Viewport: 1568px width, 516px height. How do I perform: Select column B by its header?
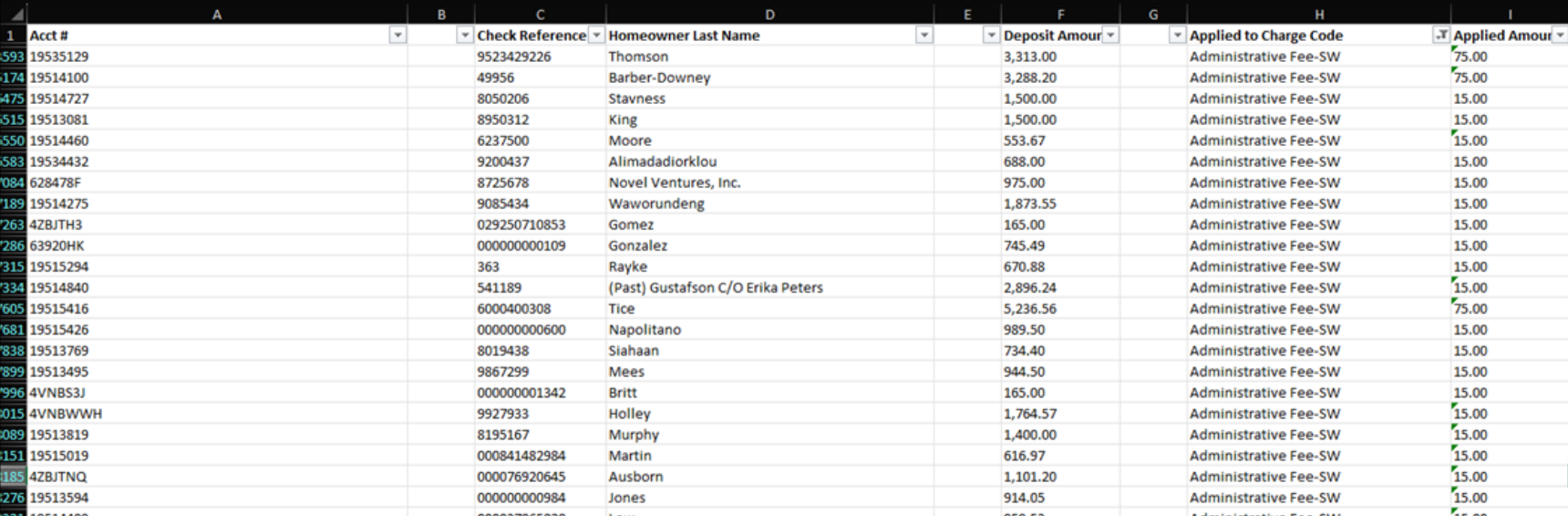(x=441, y=15)
